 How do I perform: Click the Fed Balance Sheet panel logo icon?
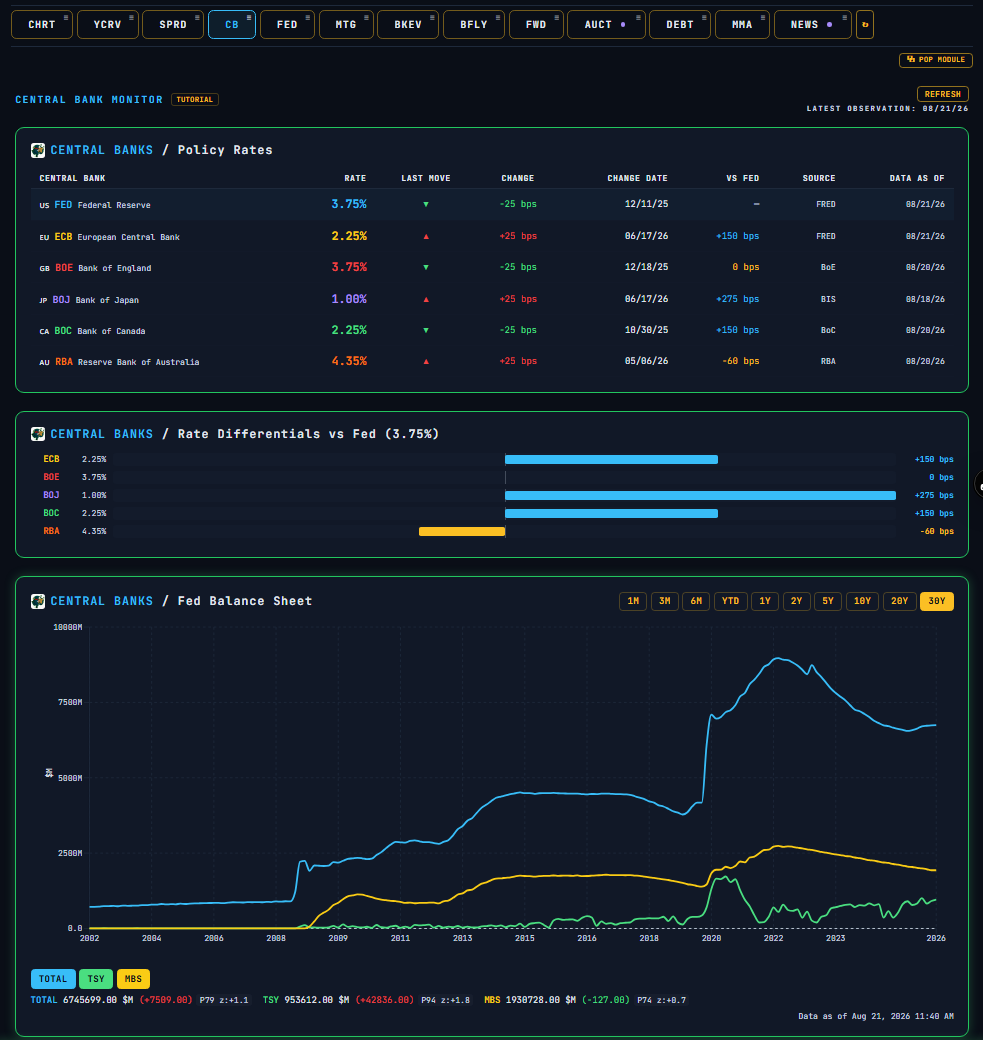point(38,601)
